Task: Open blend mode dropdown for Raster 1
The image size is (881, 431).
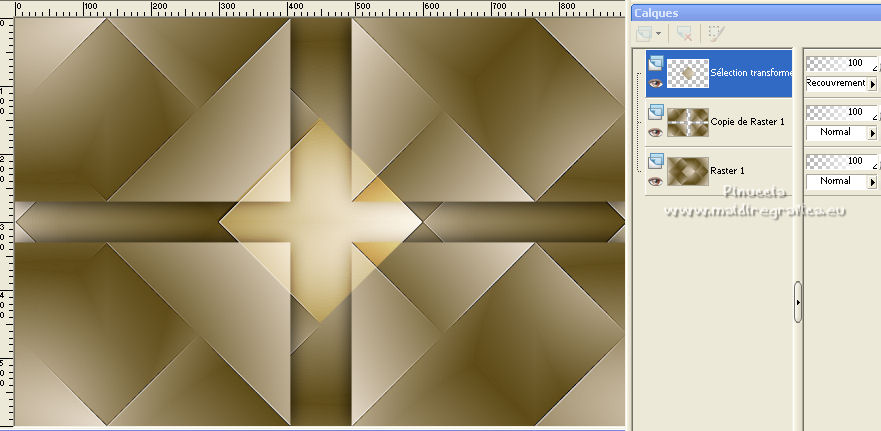Action: 873,182
